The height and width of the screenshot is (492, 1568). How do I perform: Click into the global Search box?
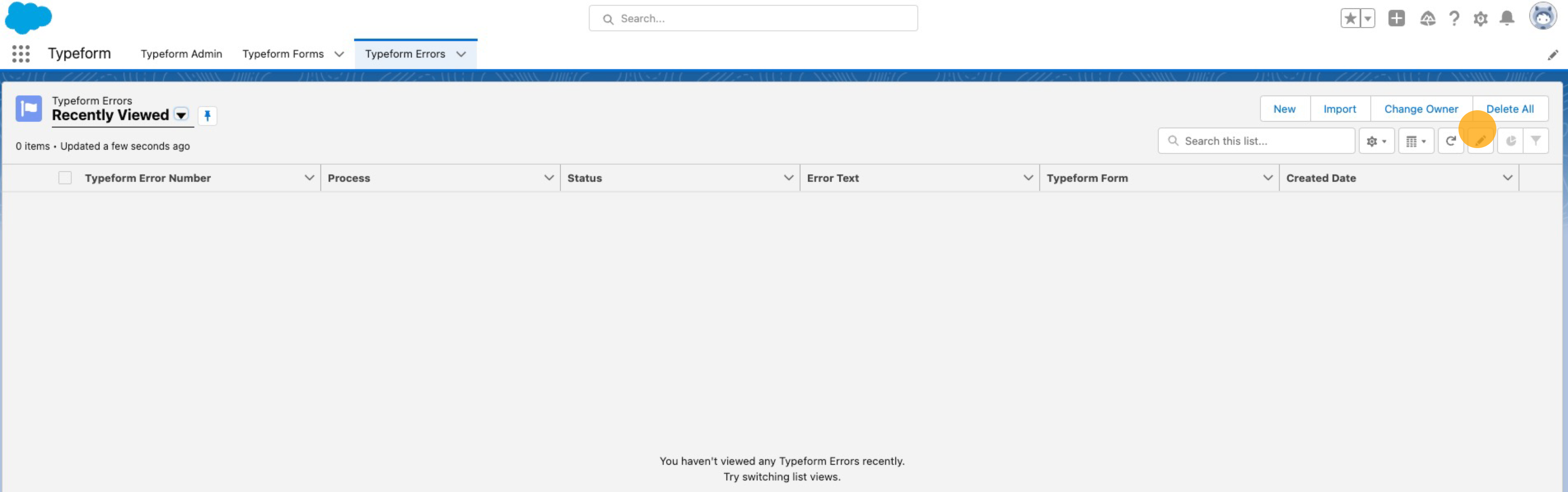(x=753, y=19)
